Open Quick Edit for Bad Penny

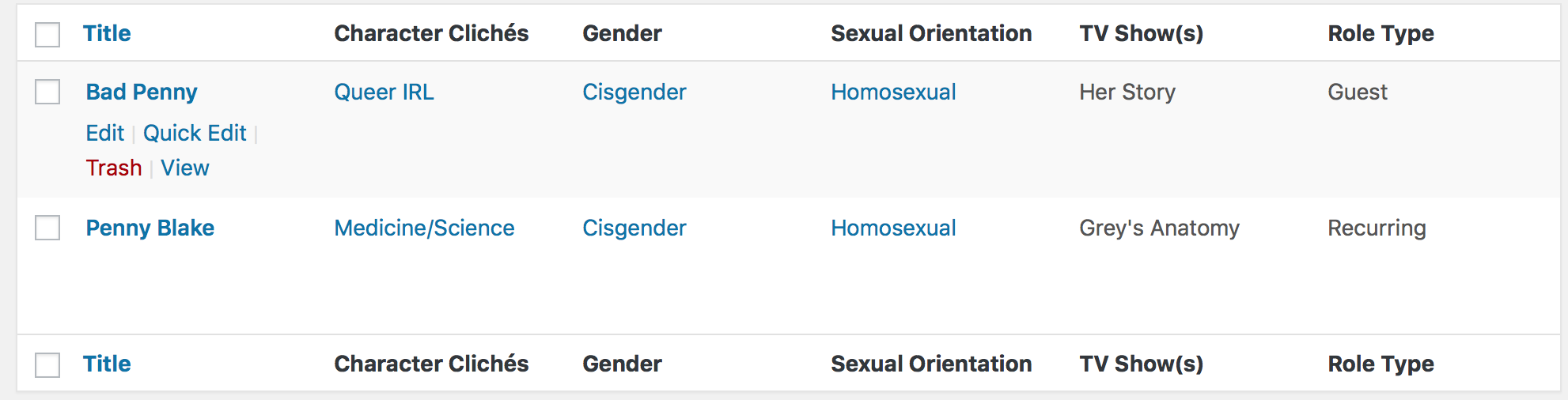(x=195, y=133)
